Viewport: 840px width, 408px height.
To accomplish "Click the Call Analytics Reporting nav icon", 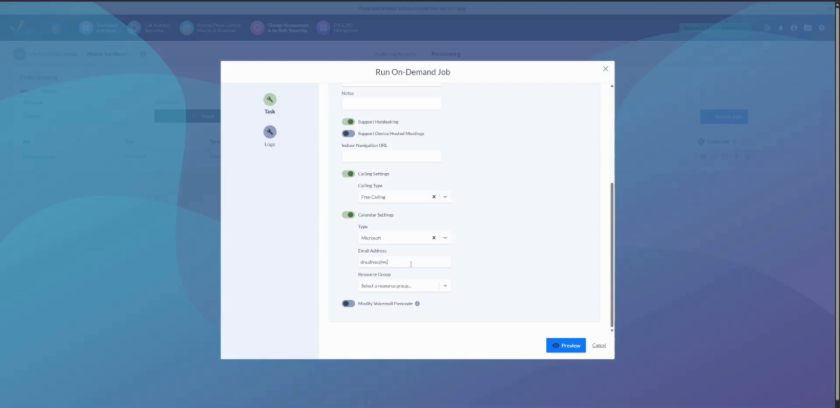I will click(x=134, y=28).
